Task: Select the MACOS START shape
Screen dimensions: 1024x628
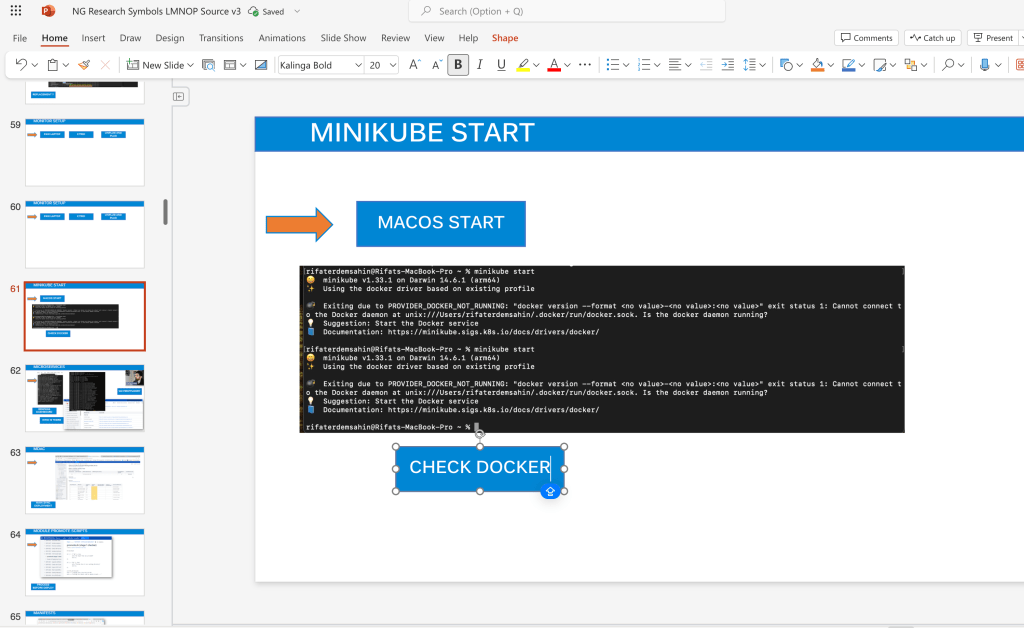Action: tap(441, 224)
